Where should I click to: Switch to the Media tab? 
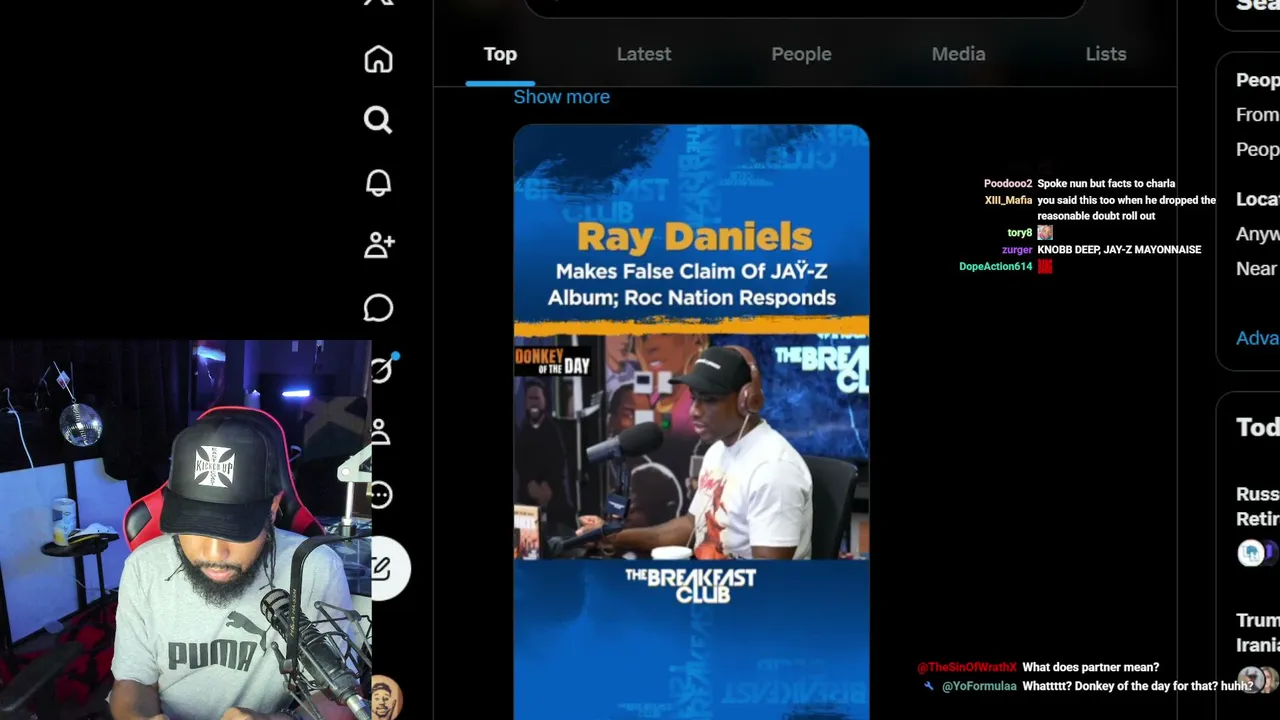958,54
